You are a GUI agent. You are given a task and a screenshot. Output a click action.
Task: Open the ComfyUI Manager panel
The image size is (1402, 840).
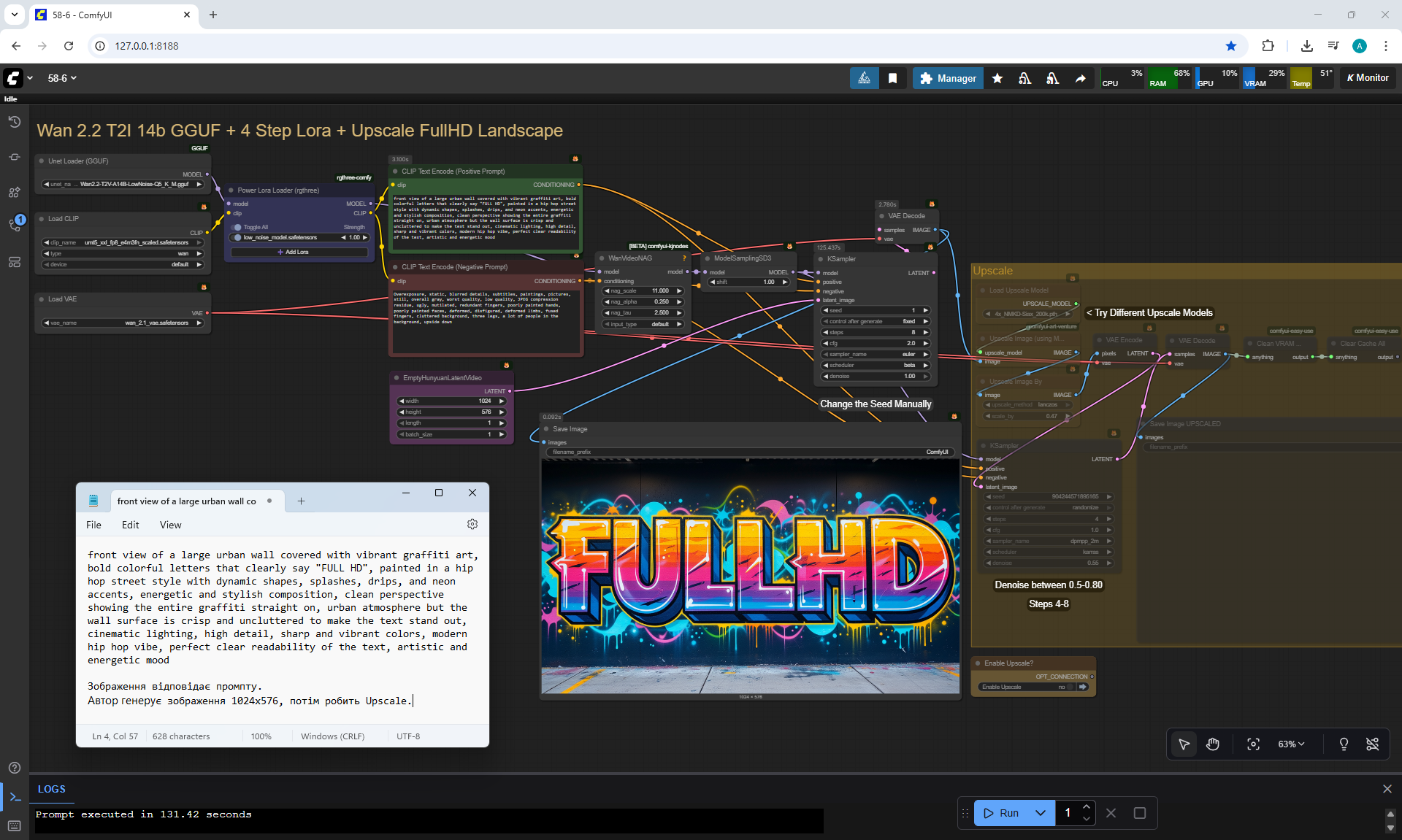coord(947,78)
